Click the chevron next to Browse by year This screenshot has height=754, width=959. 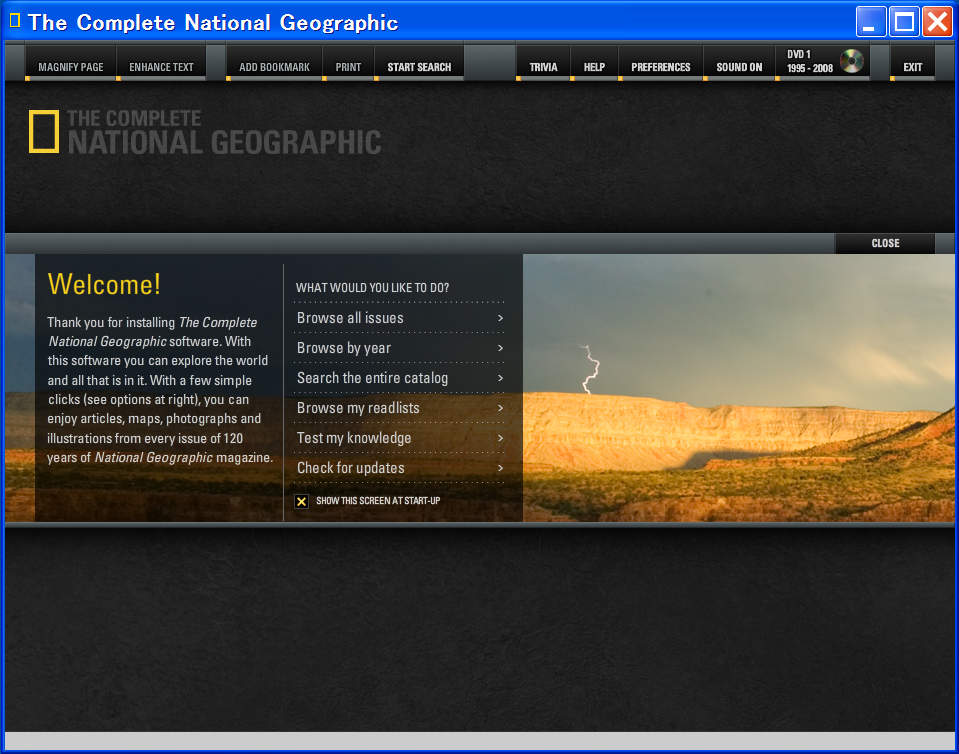point(500,348)
